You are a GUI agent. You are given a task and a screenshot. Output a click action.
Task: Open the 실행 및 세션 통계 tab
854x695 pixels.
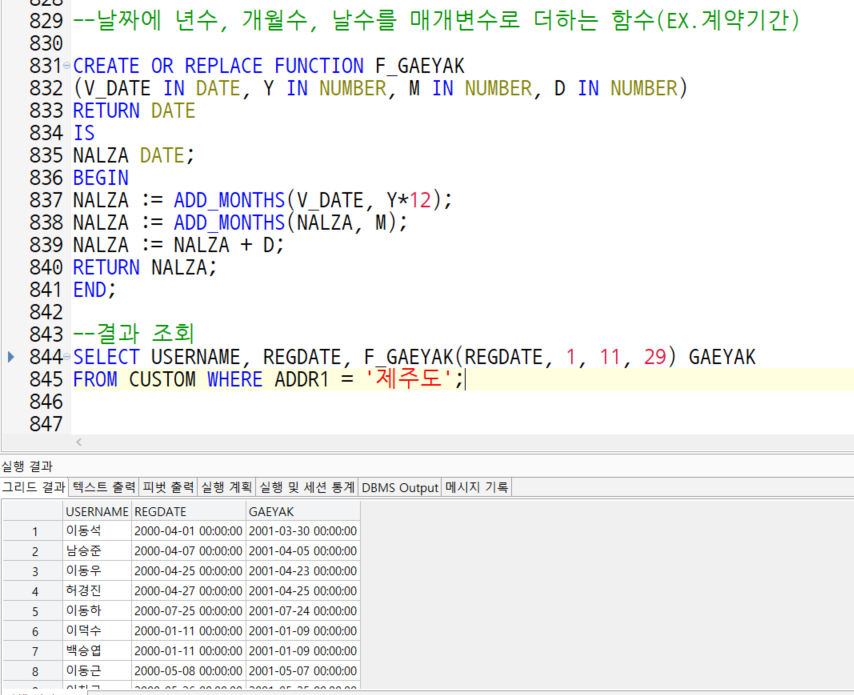point(307,487)
